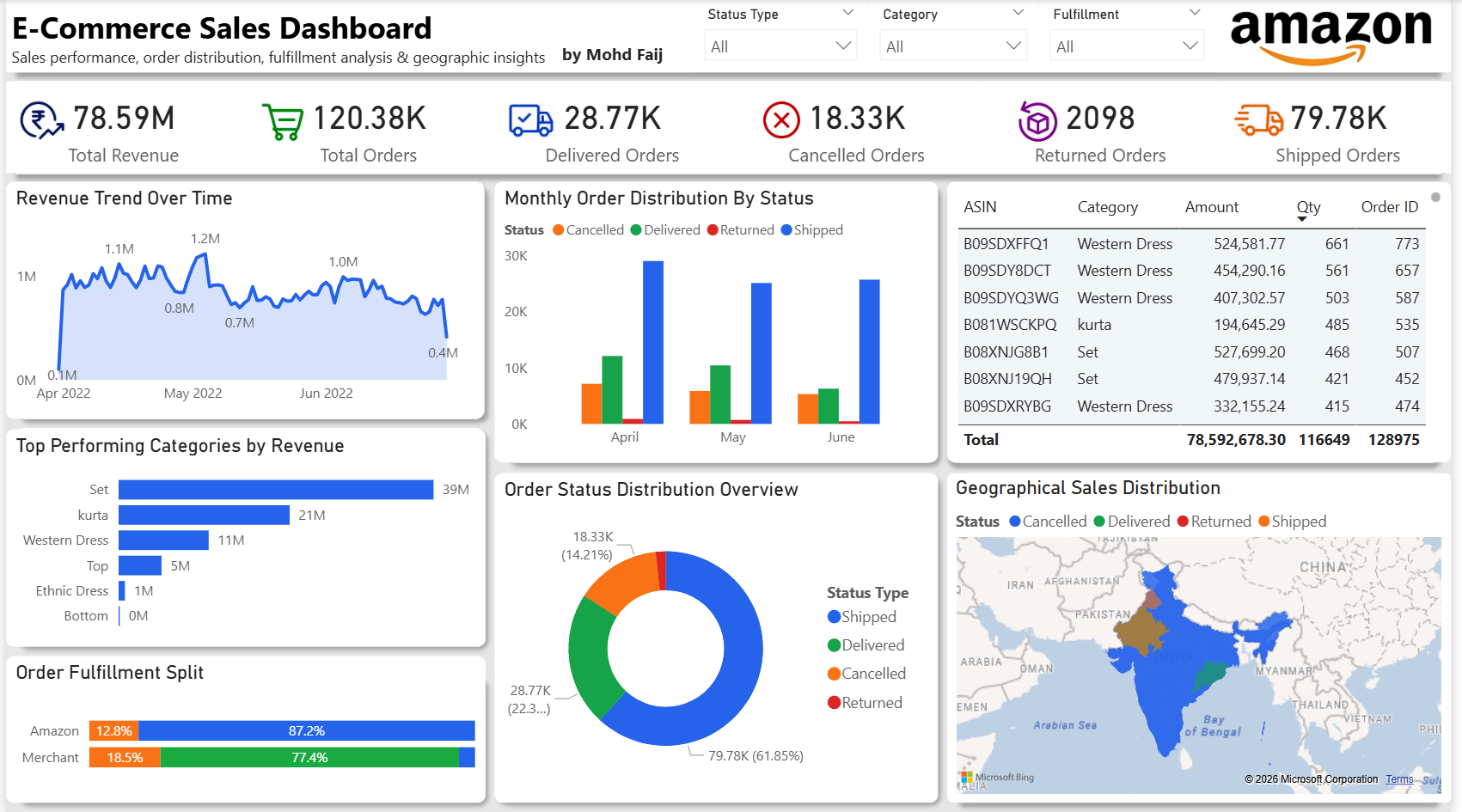Click Merchant's 18.5% orange fulfillment segment
1462x812 pixels.
(x=125, y=757)
